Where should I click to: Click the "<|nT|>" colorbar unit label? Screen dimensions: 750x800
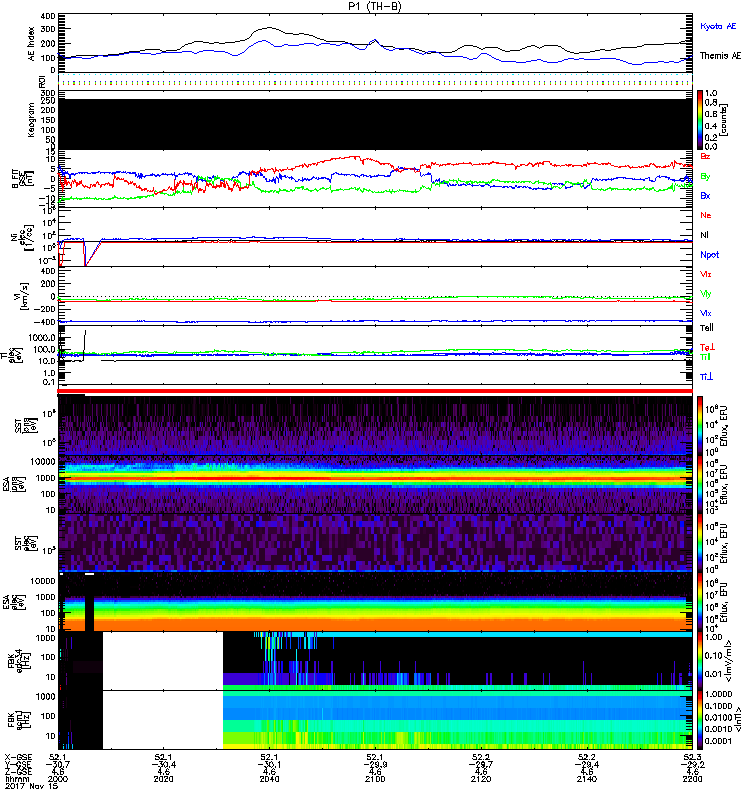pos(737,720)
